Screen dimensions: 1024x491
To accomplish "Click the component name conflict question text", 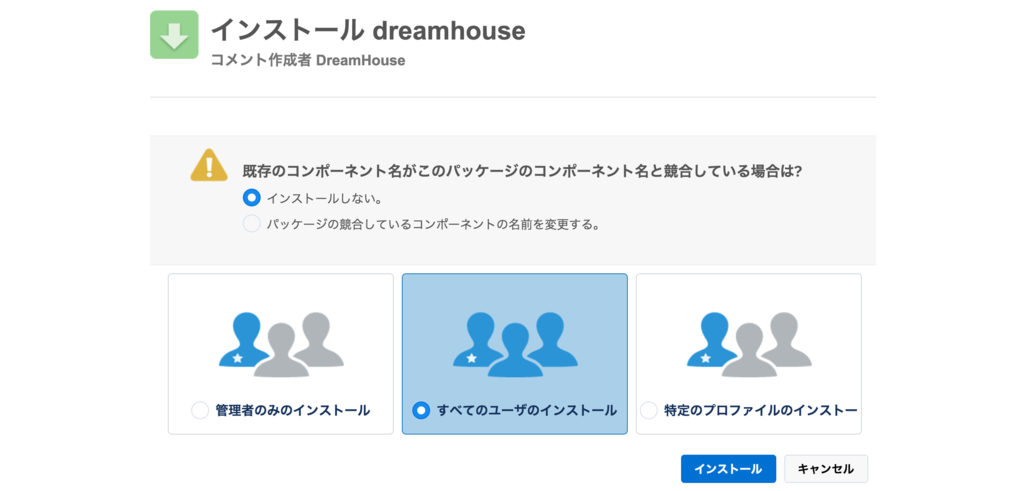I will pos(522,172).
